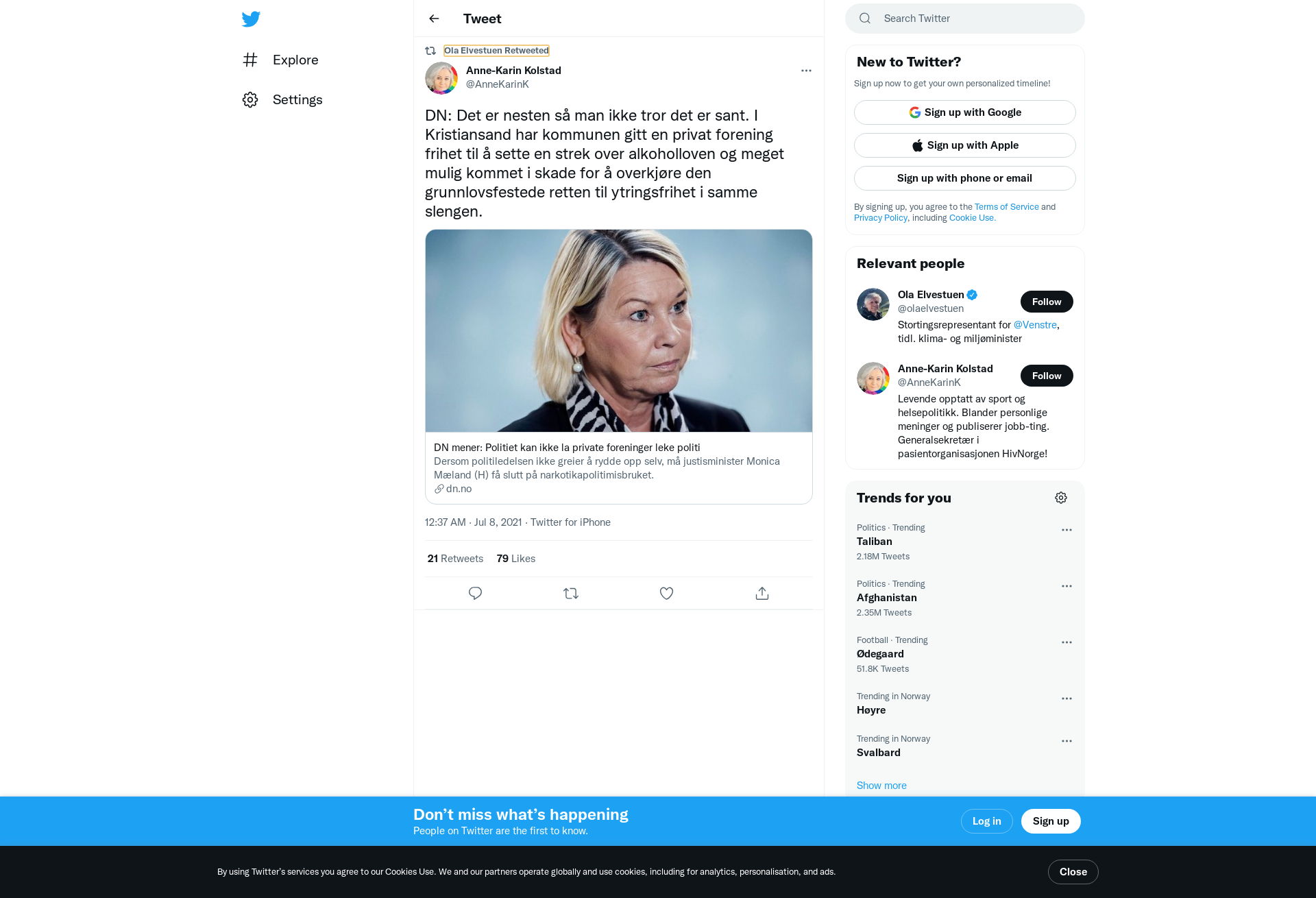
Task: Retweet using the action bar retweet icon
Action: 571,593
